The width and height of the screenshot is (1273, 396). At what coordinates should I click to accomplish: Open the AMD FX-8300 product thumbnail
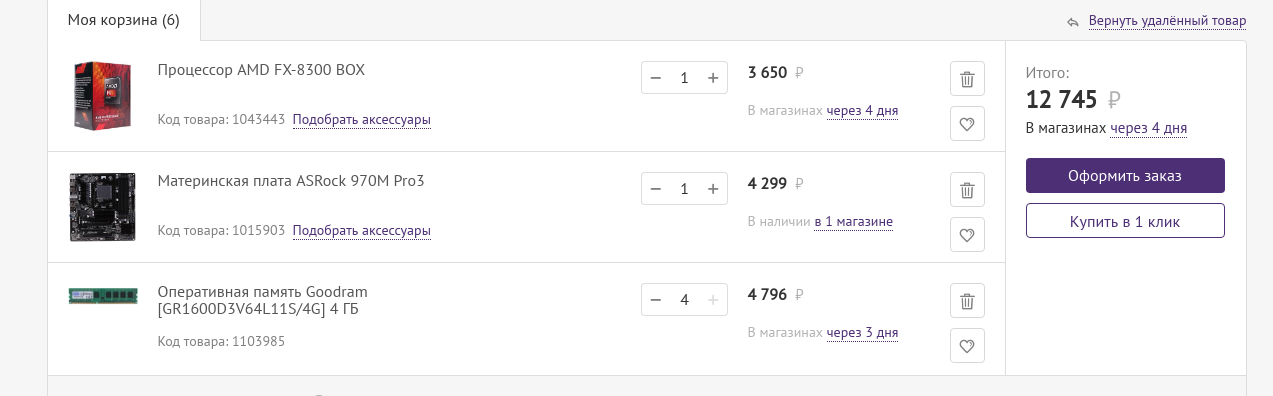[x=102, y=96]
